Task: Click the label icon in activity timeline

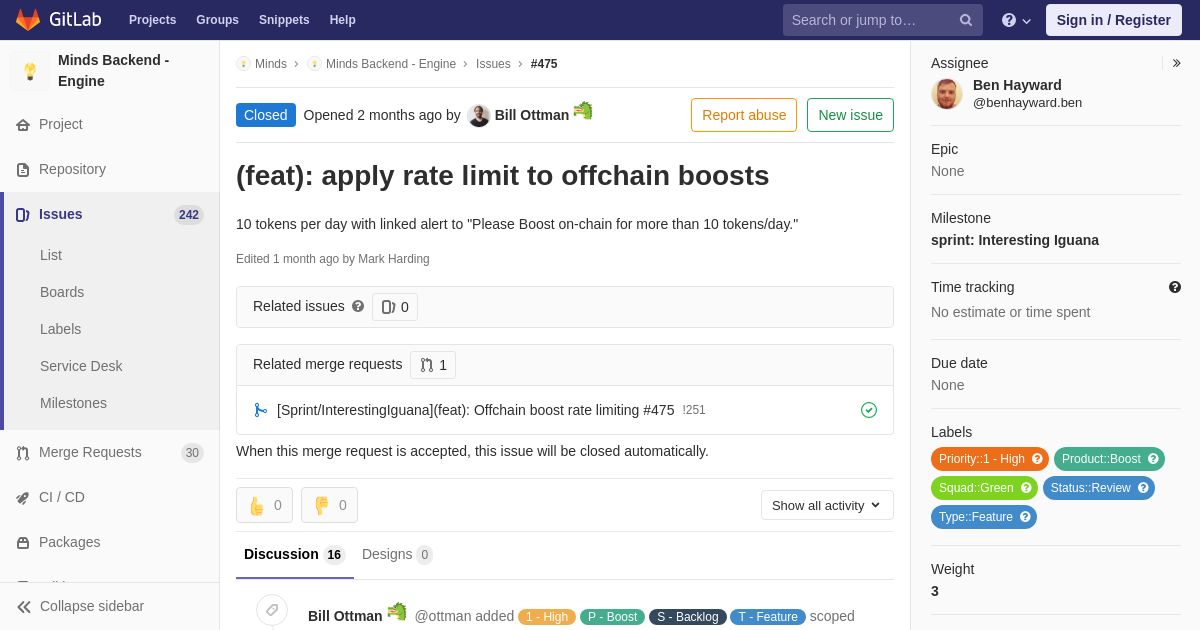Action: point(272,610)
